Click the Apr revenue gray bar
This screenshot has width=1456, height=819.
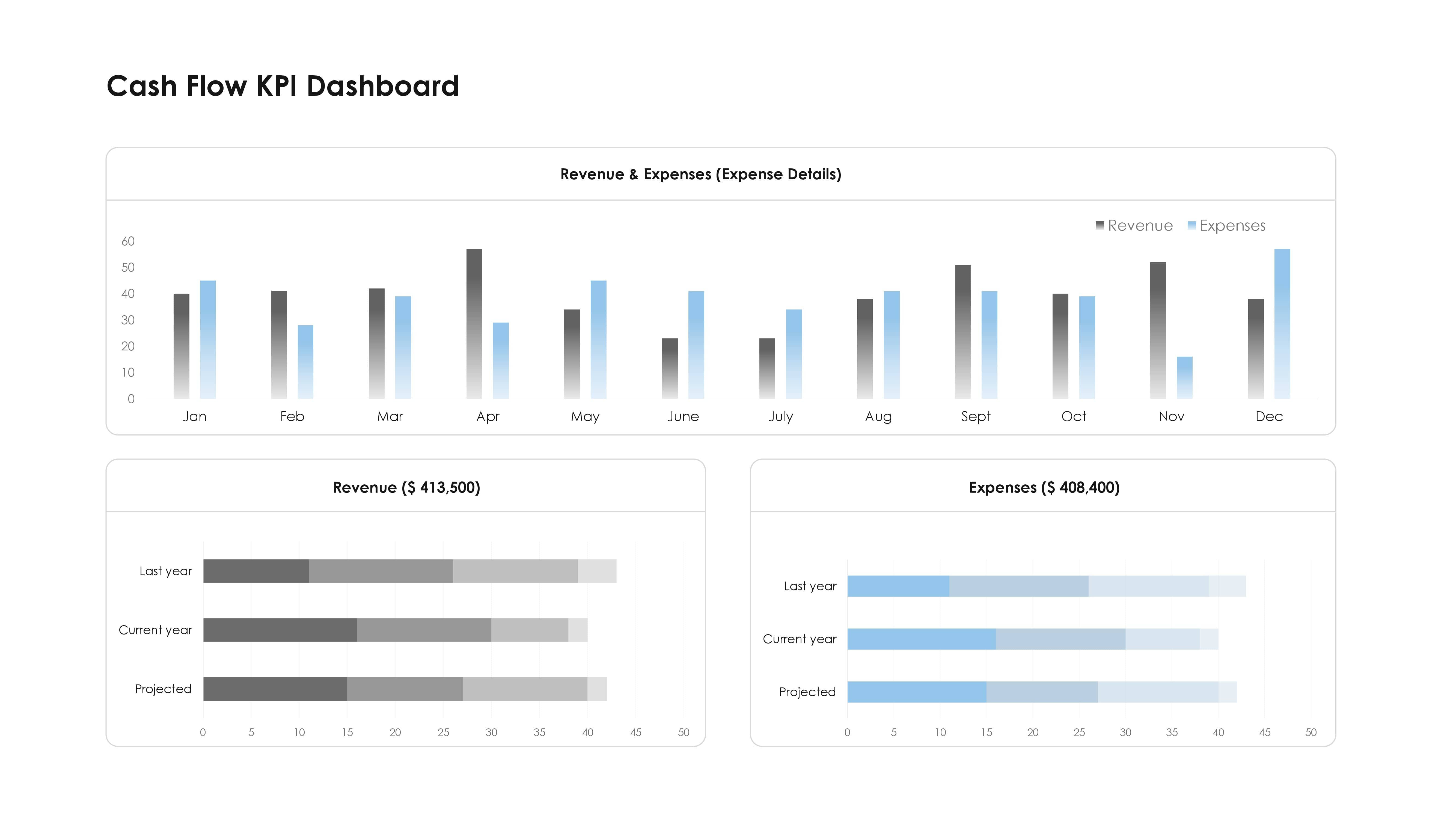(474, 324)
